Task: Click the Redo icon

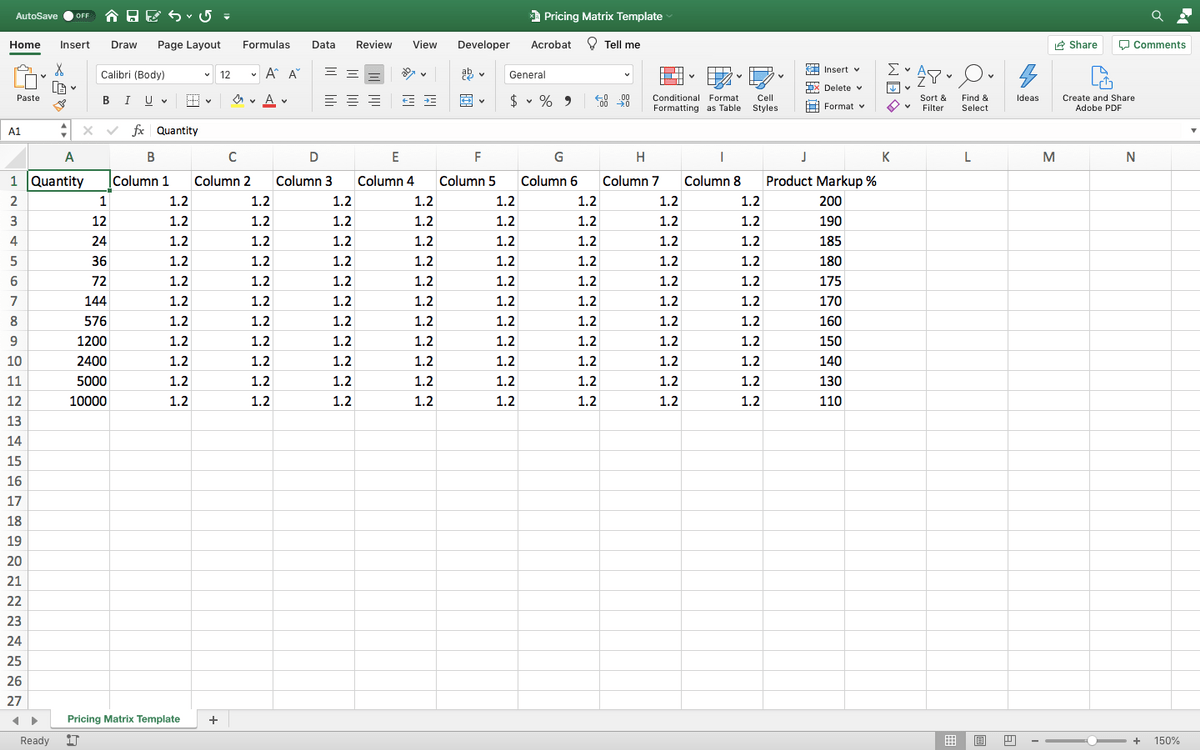Action: [x=206, y=16]
